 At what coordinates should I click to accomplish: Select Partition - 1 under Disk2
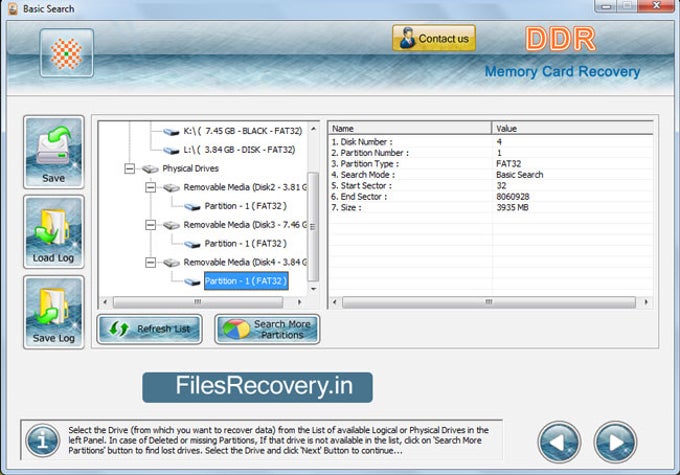(x=245, y=206)
